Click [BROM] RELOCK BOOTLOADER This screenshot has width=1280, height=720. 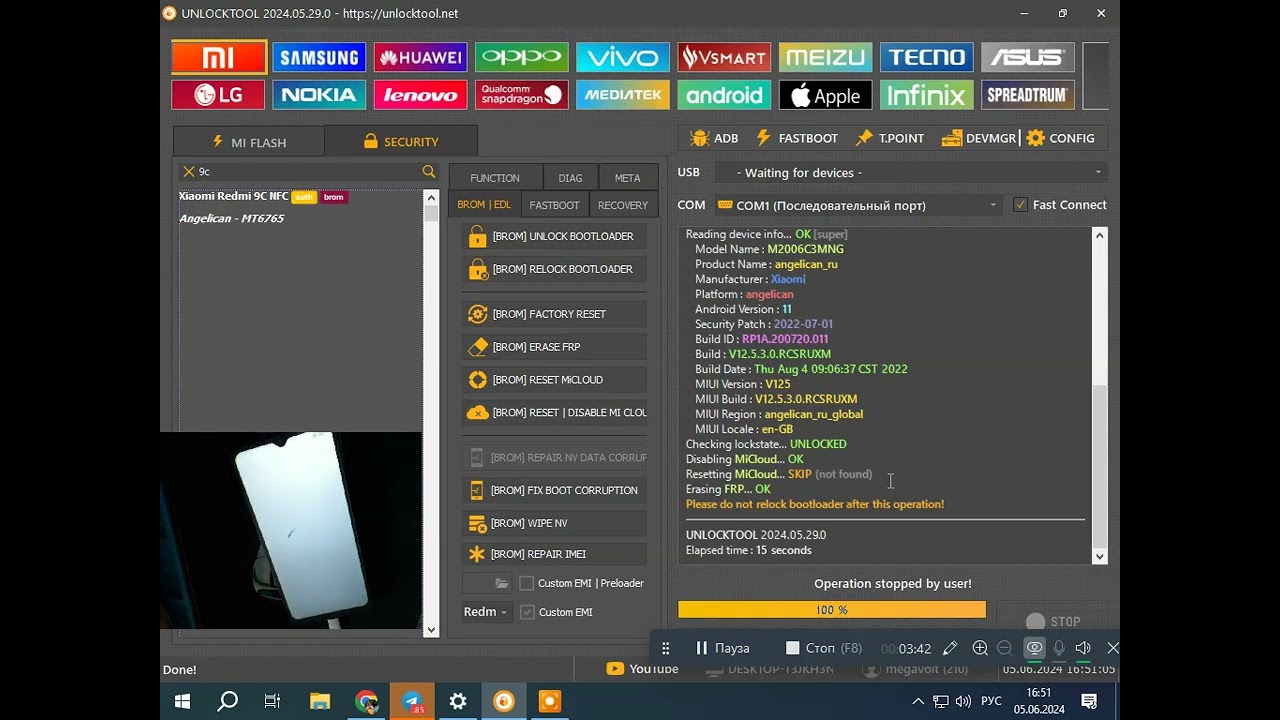point(554,269)
